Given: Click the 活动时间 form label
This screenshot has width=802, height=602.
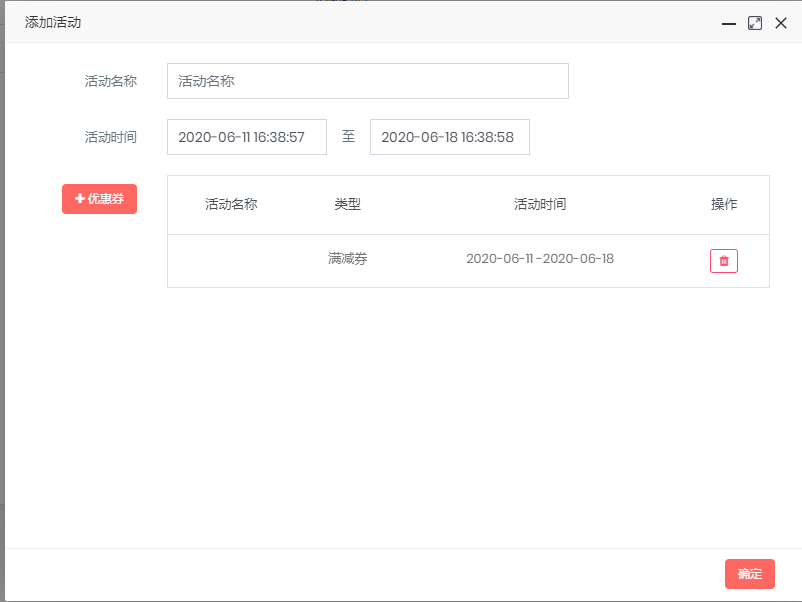Looking at the screenshot, I should (x=110, y=137).
